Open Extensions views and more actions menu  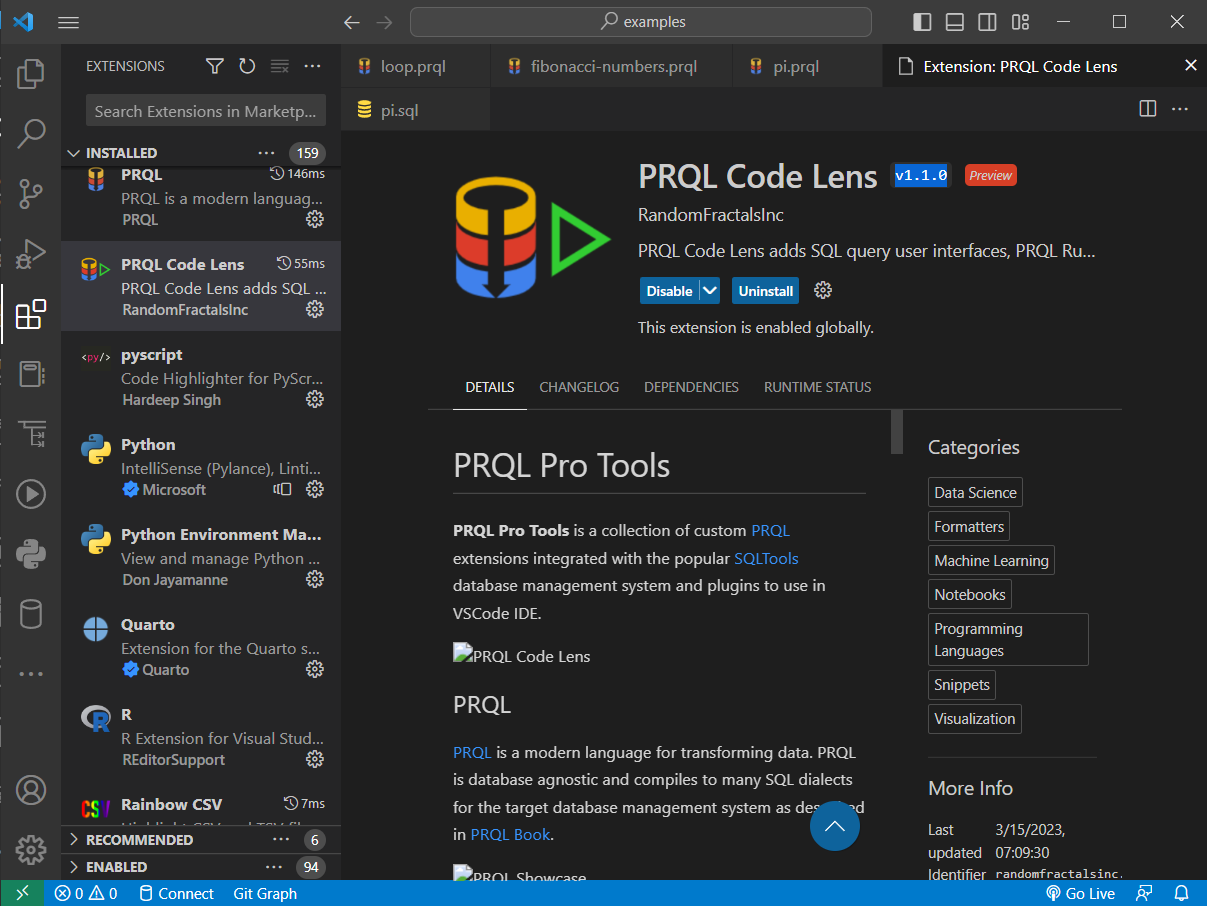pyautogui.click(x=313, y=66)
